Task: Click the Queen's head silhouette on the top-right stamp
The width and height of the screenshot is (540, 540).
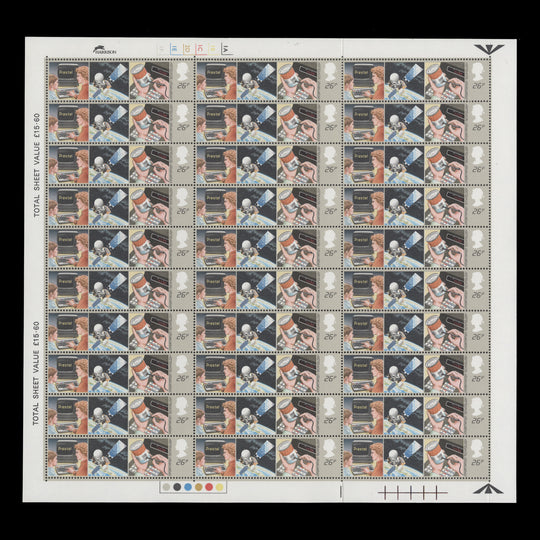Action: click(478, 72)
